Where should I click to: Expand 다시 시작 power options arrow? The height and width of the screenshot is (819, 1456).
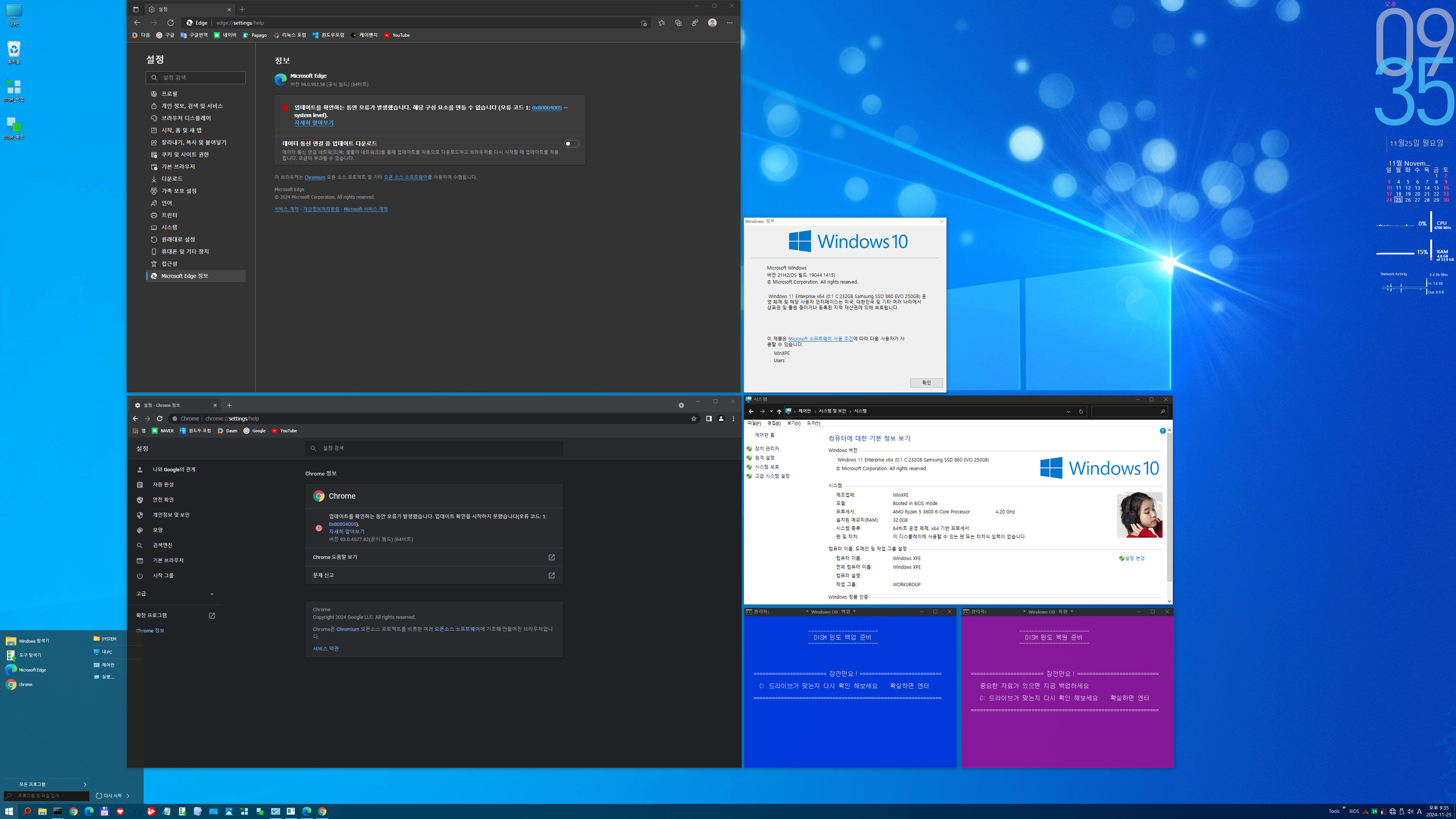tap(128, 796)
